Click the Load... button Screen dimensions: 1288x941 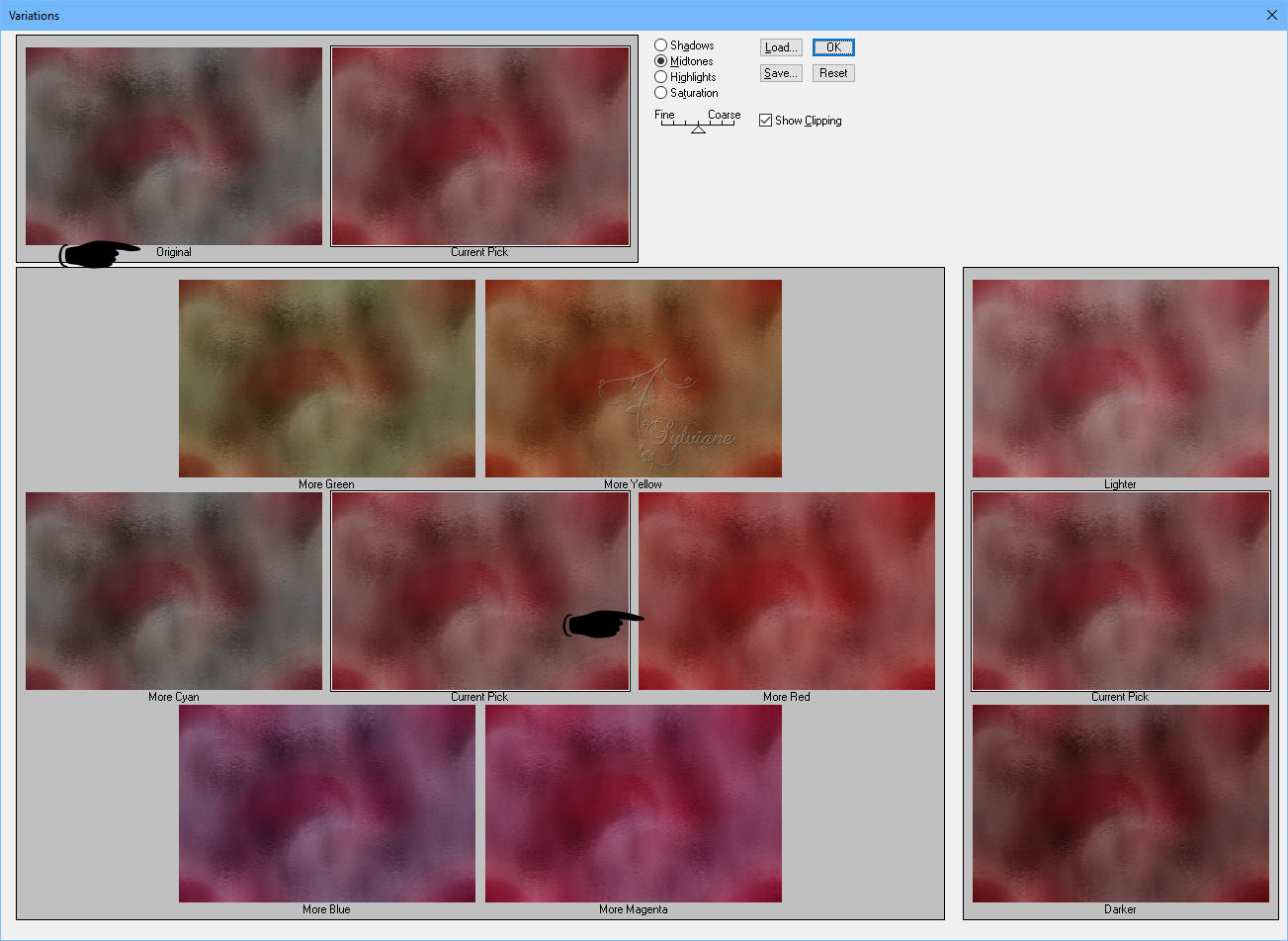781,47
